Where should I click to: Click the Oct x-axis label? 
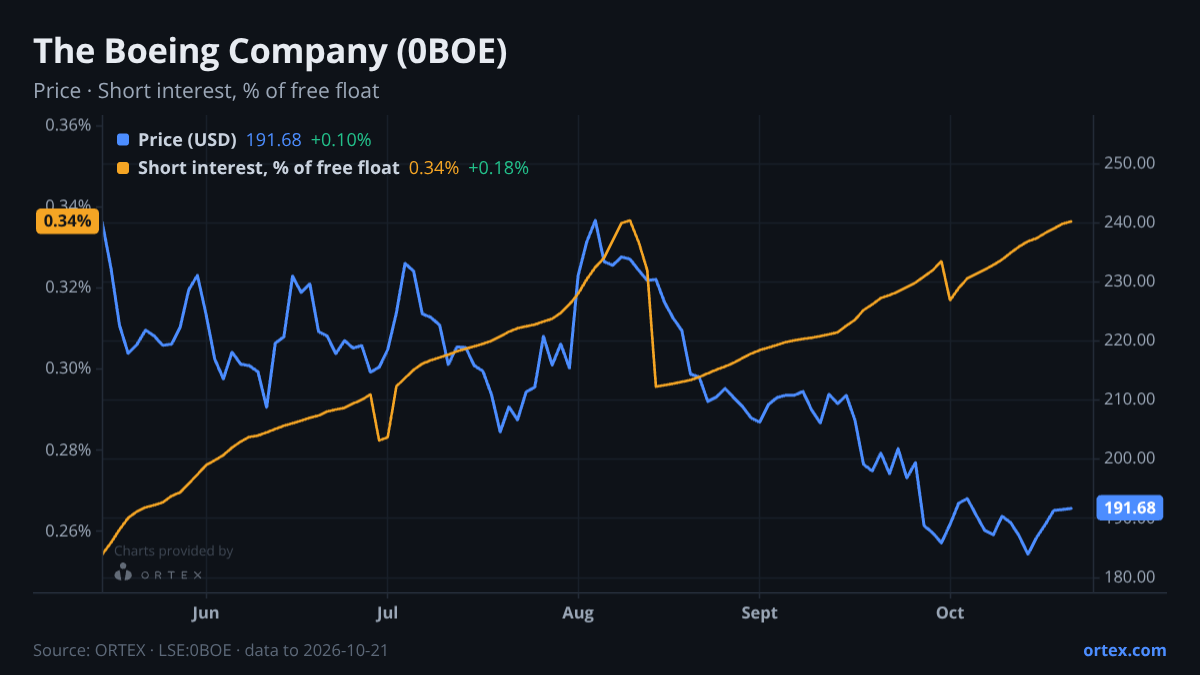click(950, 612)
